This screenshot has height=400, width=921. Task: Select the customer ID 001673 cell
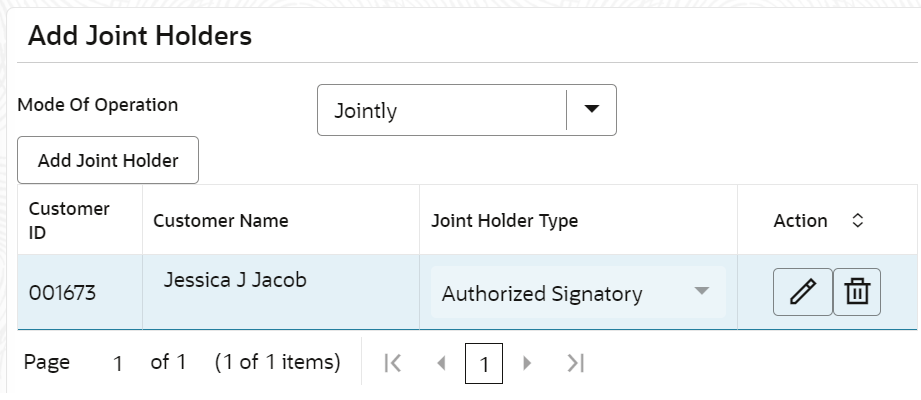coord(80,292)
